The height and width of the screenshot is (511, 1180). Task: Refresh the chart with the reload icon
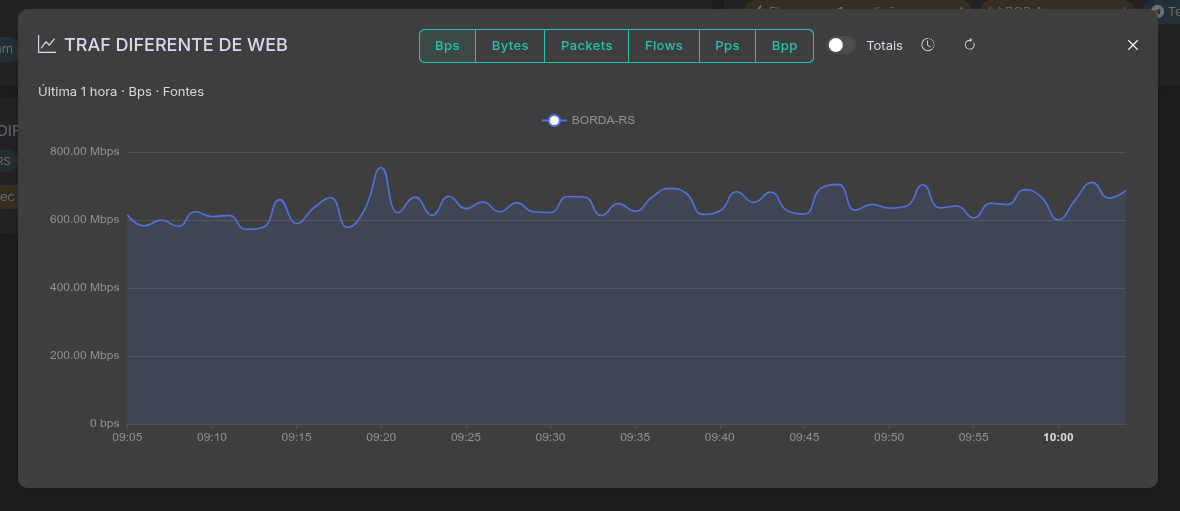coord(969,45)
